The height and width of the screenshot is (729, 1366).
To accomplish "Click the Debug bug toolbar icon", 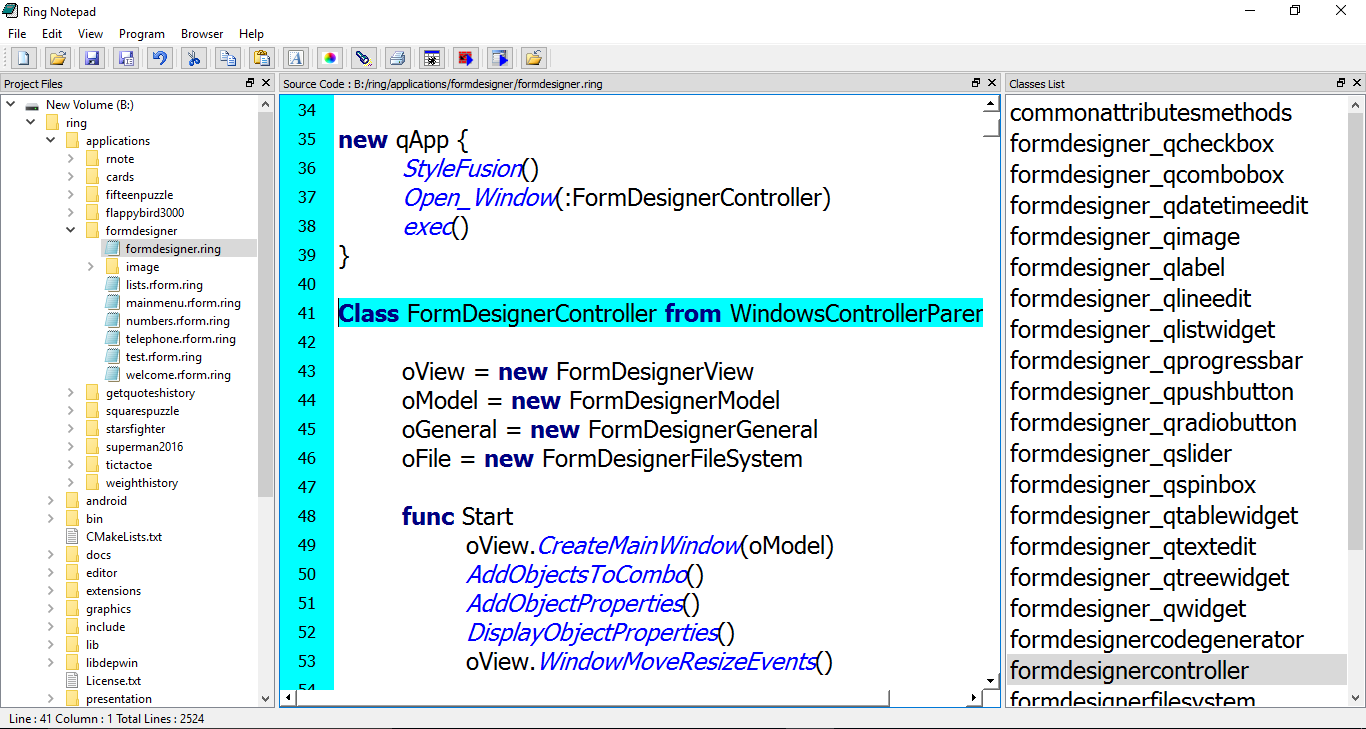I will pyautogui.click(x=431, y=58).
